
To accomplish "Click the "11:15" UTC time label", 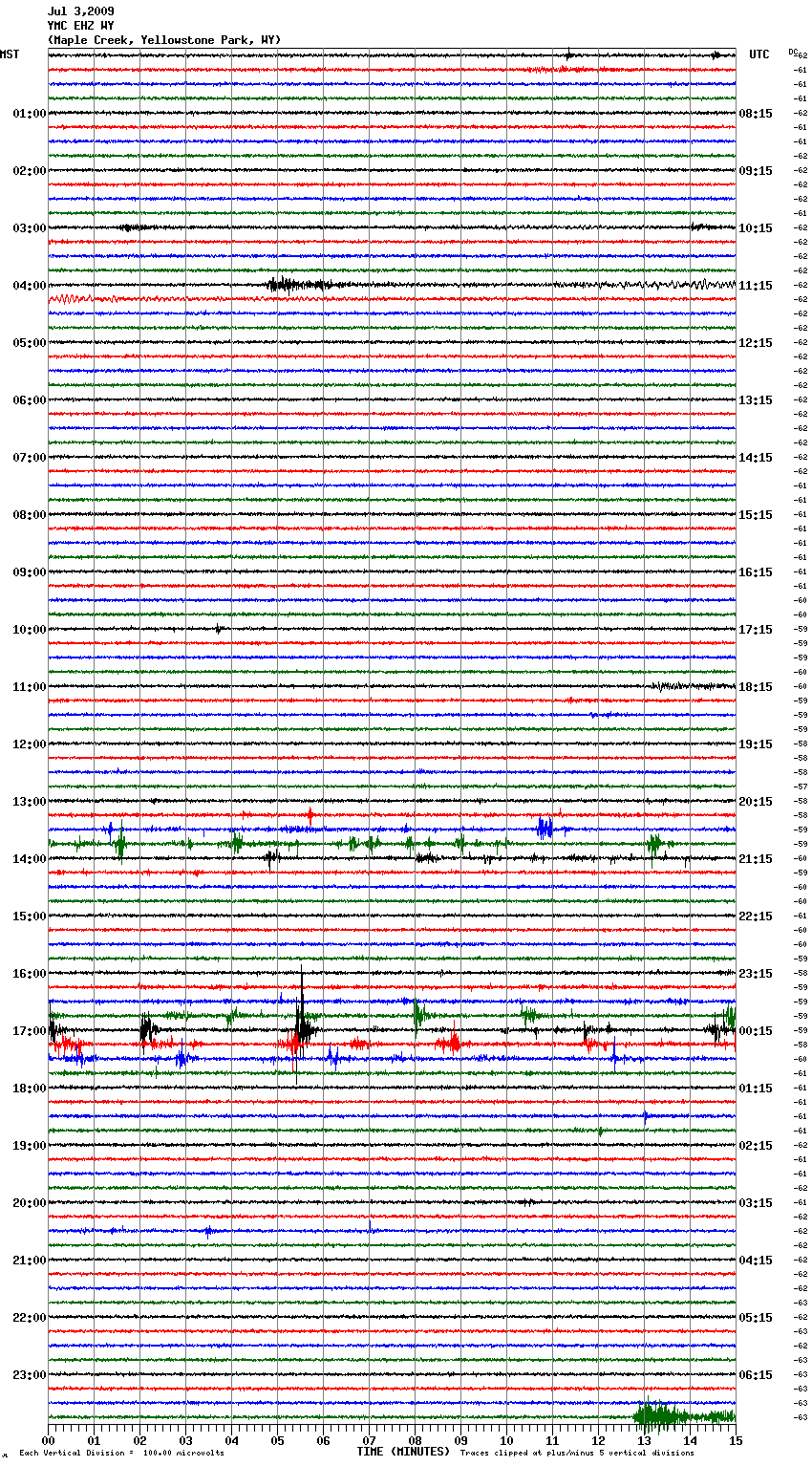I will pos(756,286).
